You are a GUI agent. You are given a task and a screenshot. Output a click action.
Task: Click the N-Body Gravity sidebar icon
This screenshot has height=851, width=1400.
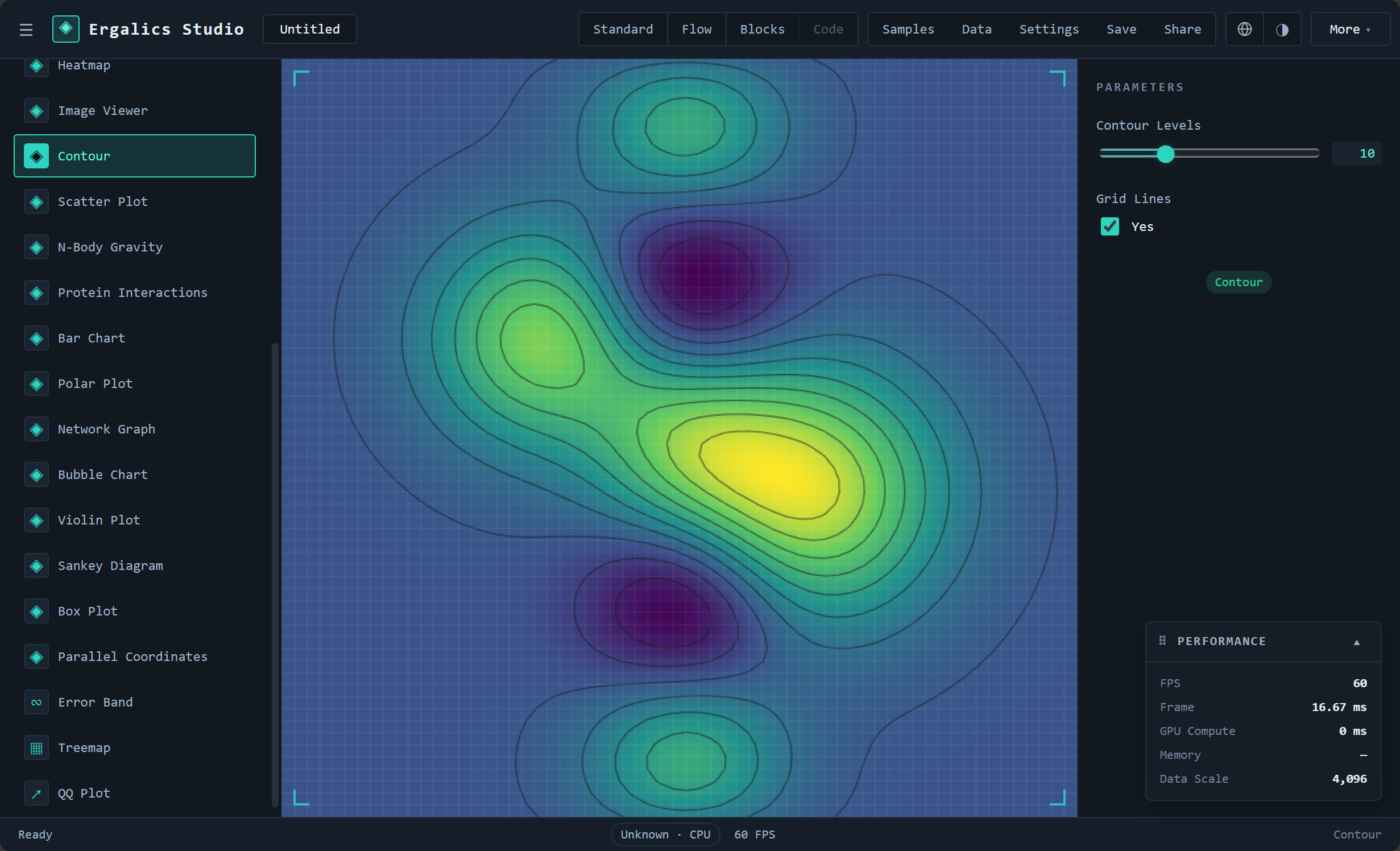(x=36, y=247)
